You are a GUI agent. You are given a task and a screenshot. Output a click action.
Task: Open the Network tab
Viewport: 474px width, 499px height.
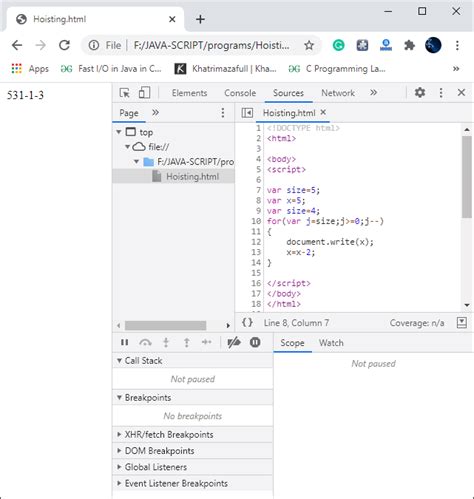click(338, 93)
